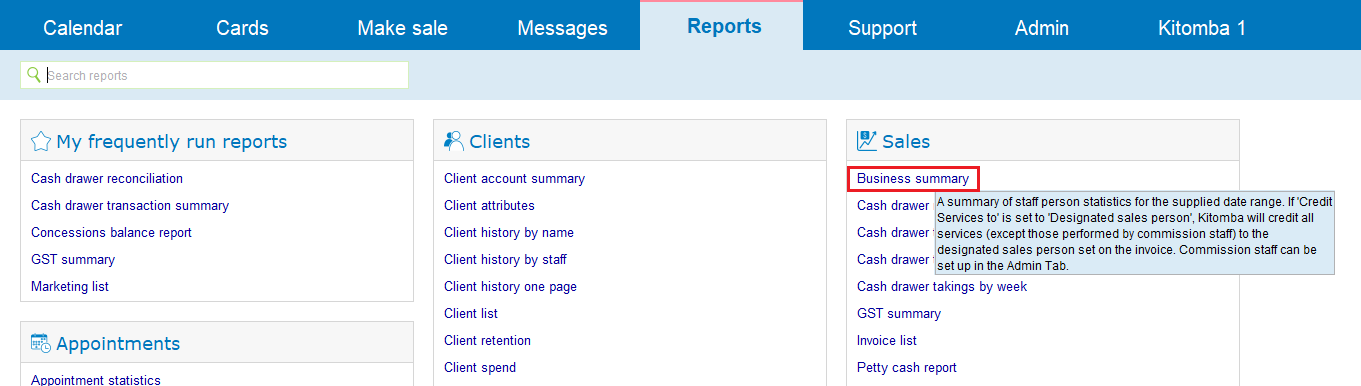This screenshot has height=386, width=1361.
Task: Click the star icon beside My frequently run reports
Action: 41,141
